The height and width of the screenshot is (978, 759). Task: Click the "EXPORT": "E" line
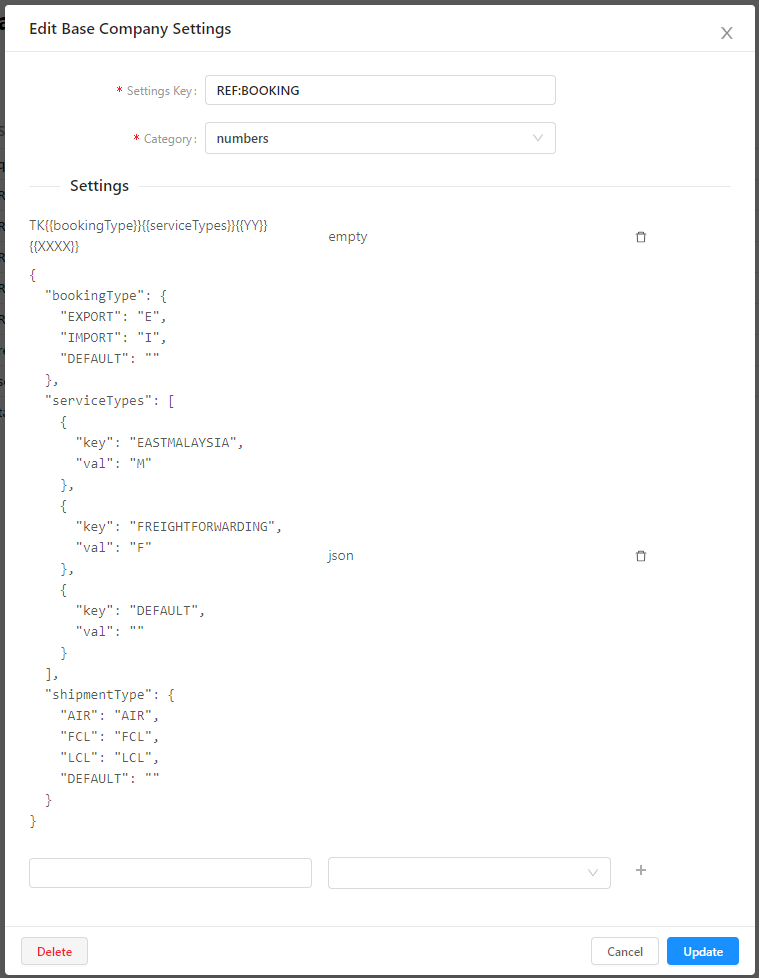[x=113, y=317]
